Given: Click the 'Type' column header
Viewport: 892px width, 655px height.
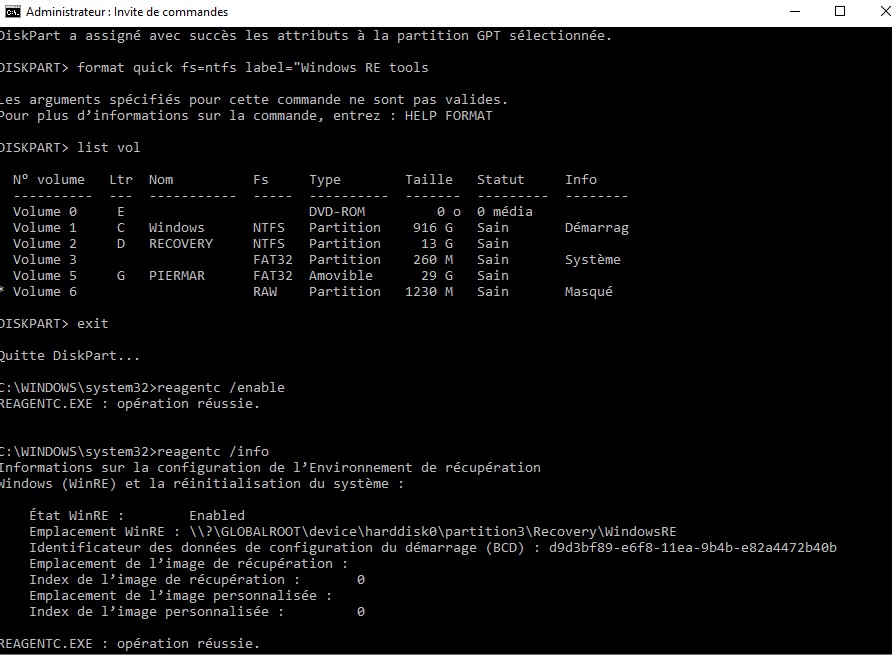Looking at the screenshot, I should point(325,180).
